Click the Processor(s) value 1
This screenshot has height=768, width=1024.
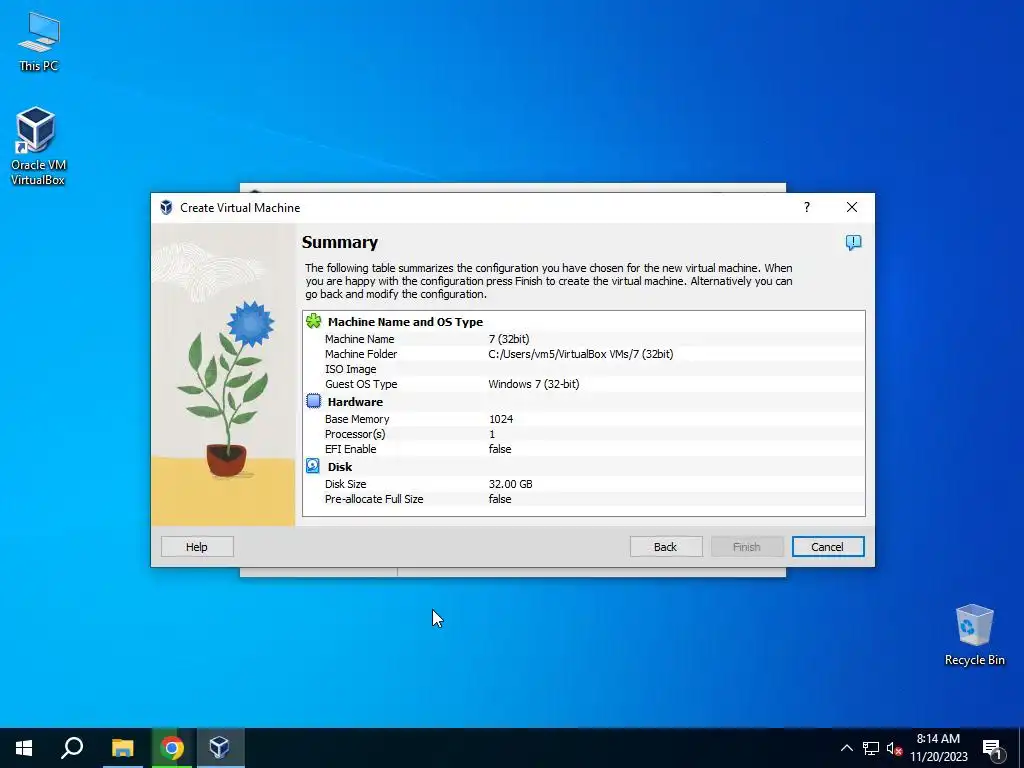pos(492,434)
